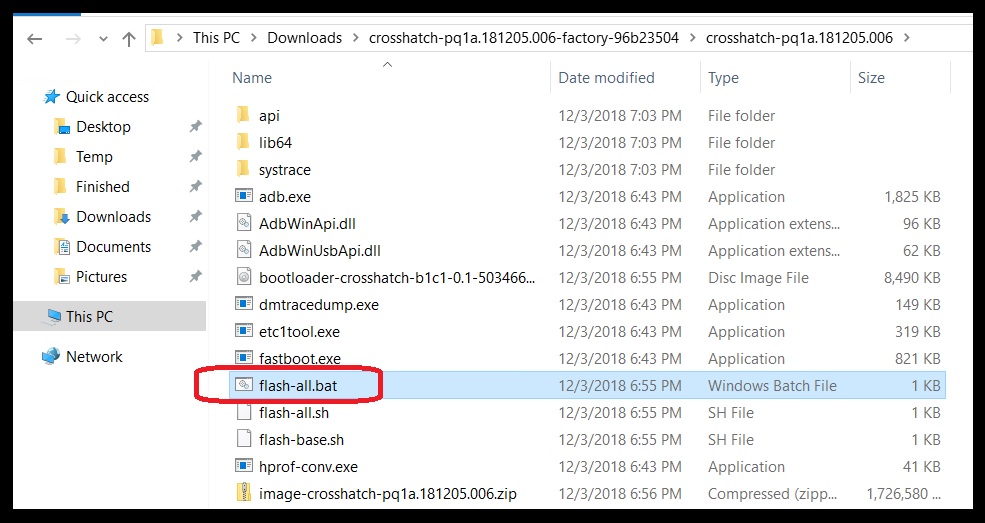Image resolution: width=985 pixels, height=523 pixels.
Task: Click the Disc Image File type cell
Action: click(x=758, y=278)
